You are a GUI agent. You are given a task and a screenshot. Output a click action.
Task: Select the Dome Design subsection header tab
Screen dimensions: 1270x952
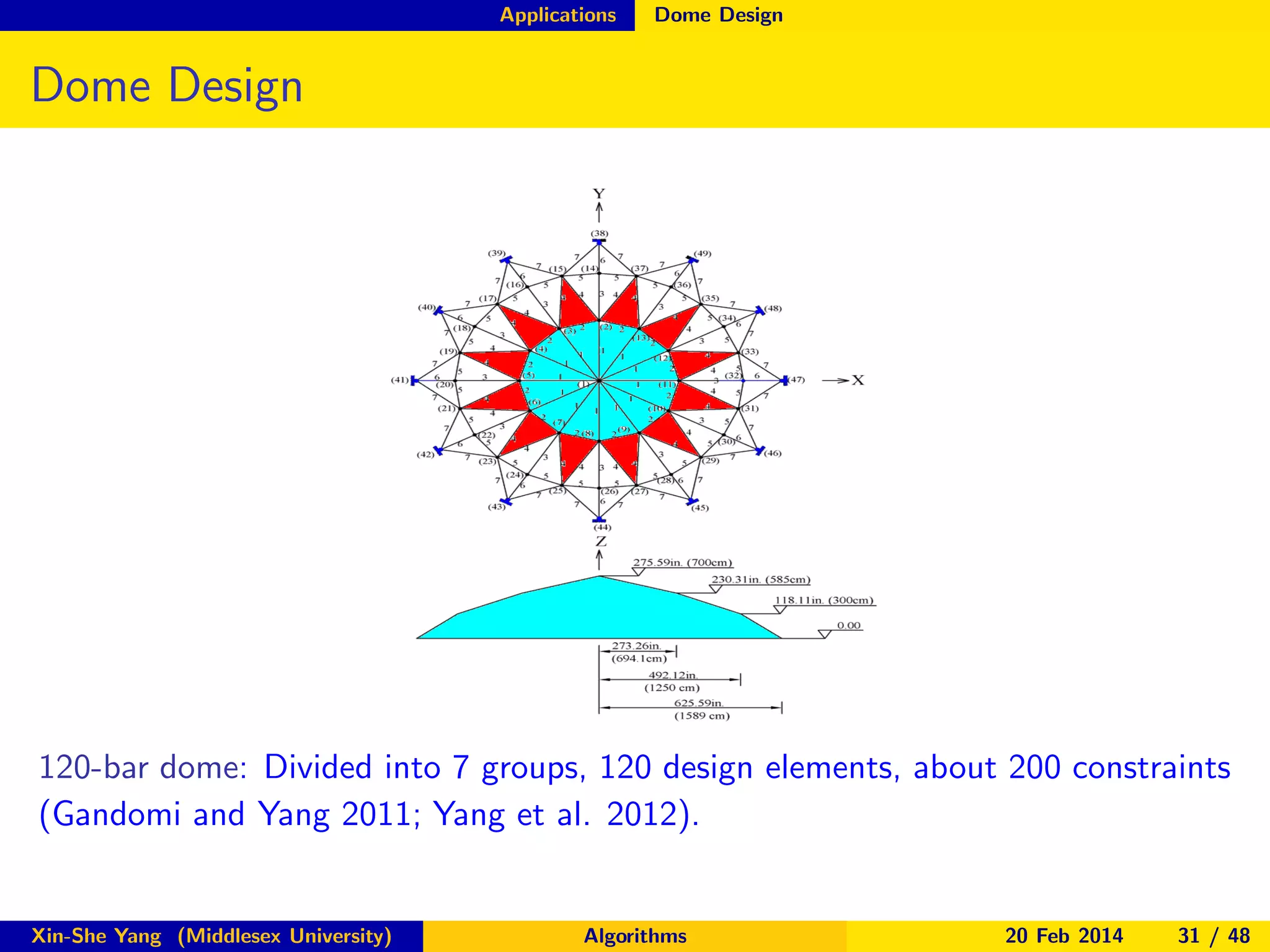point(719,15)
